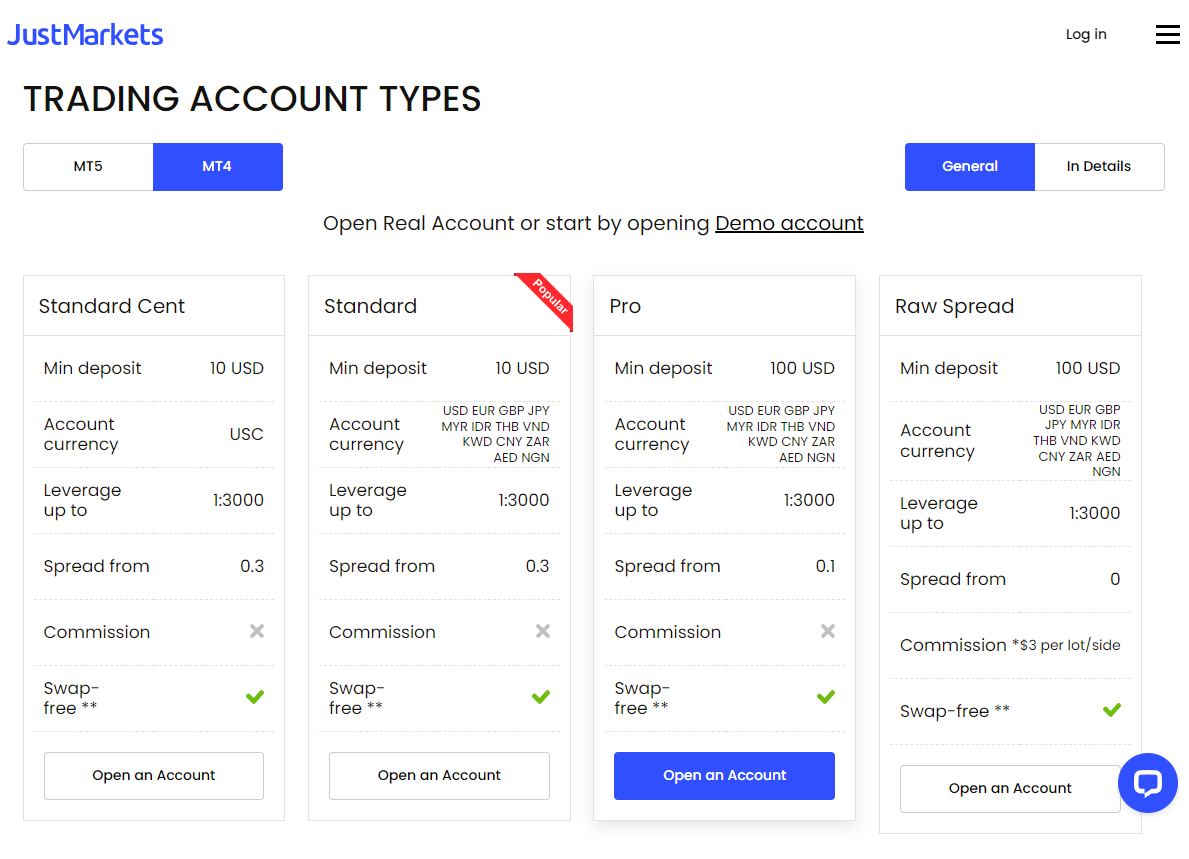The height and width of the screenshot is (859, 1189).
Task: Click Raw Spread swap-free green checkmark
Action: [1111, 710]
